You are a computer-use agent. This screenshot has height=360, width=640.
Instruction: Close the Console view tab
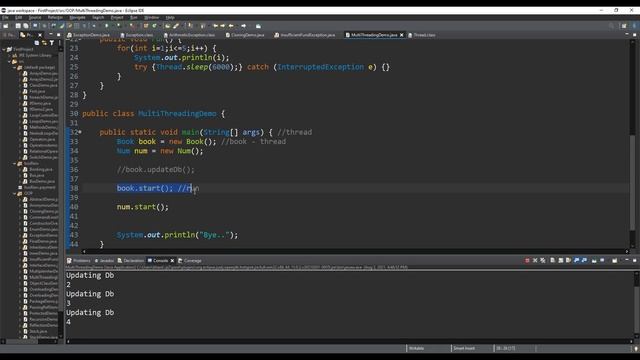[x=172, y=260]
